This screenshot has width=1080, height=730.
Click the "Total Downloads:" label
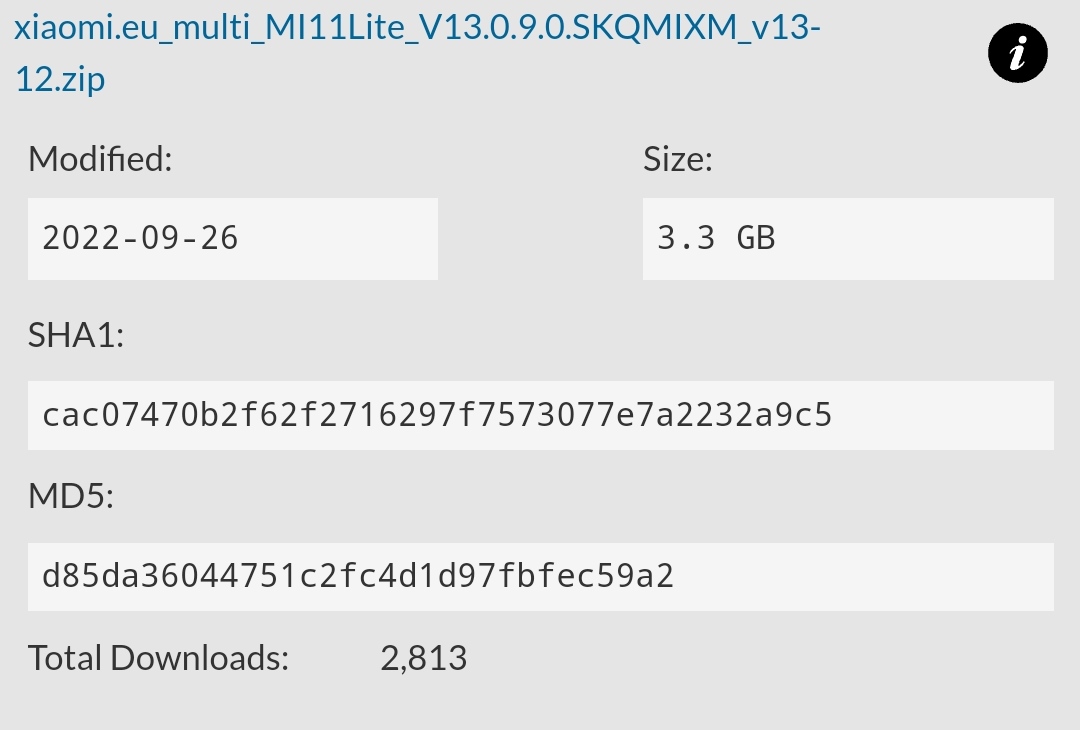tap(158, 658)
